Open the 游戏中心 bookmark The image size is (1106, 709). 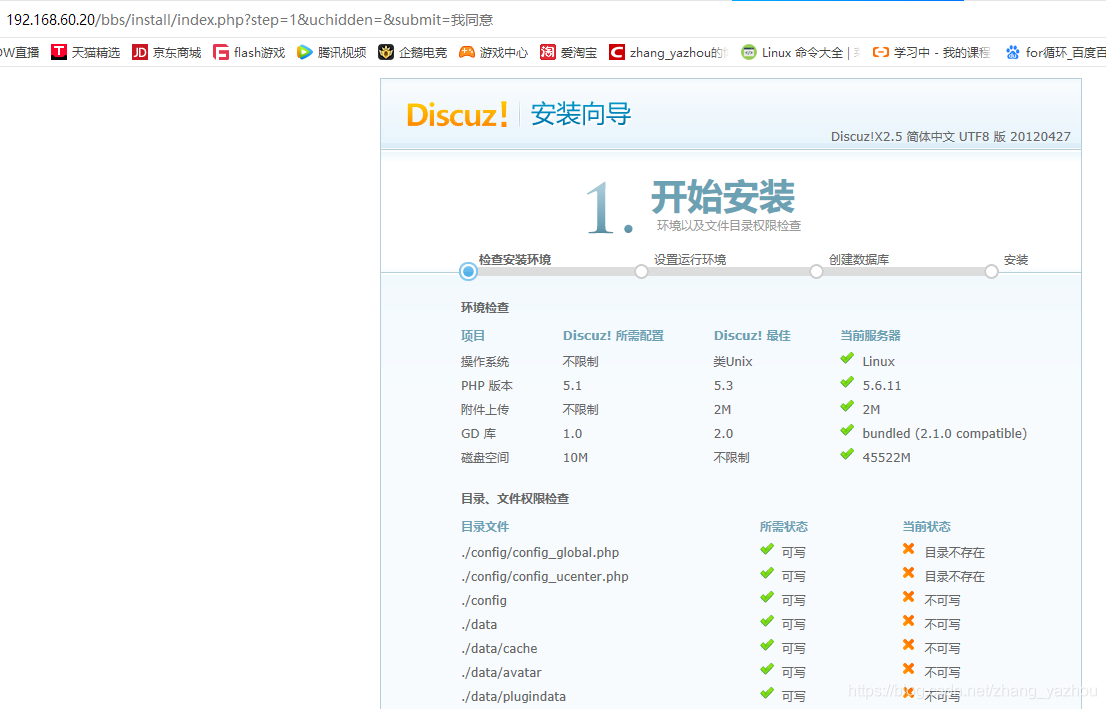coord(494,52)
